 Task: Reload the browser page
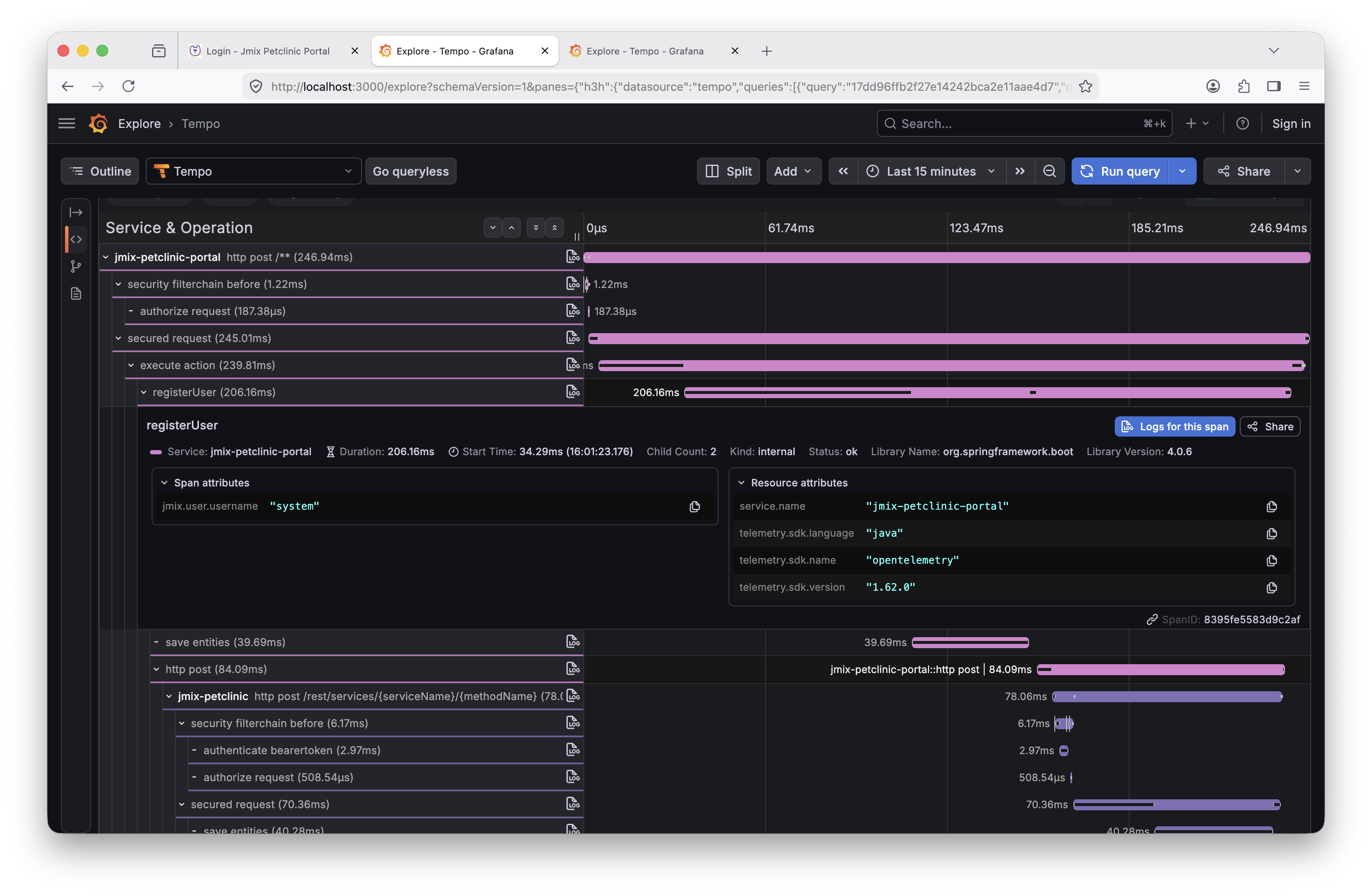tap(128, 86)
